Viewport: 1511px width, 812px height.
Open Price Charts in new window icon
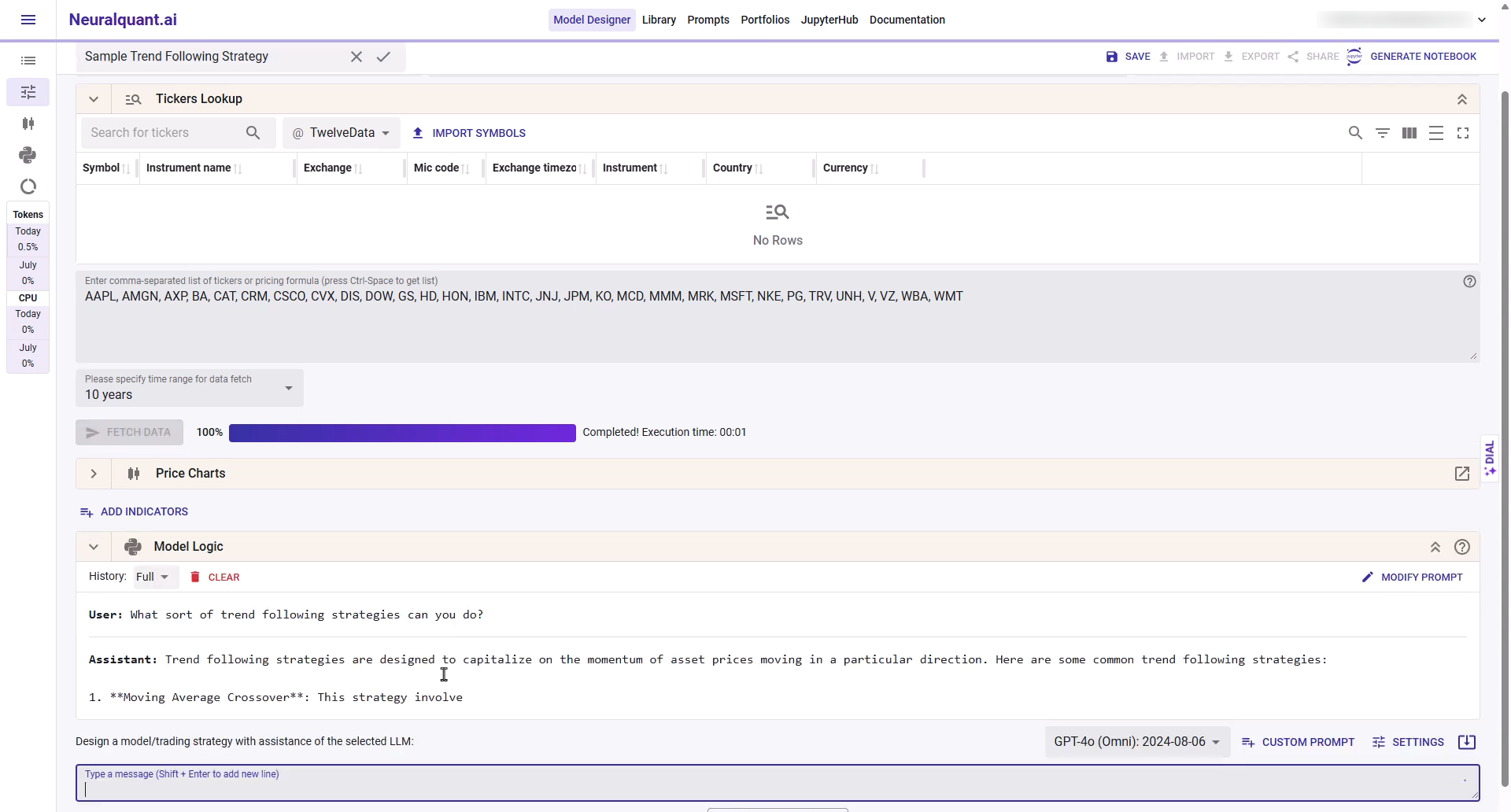click(1461, 474)
